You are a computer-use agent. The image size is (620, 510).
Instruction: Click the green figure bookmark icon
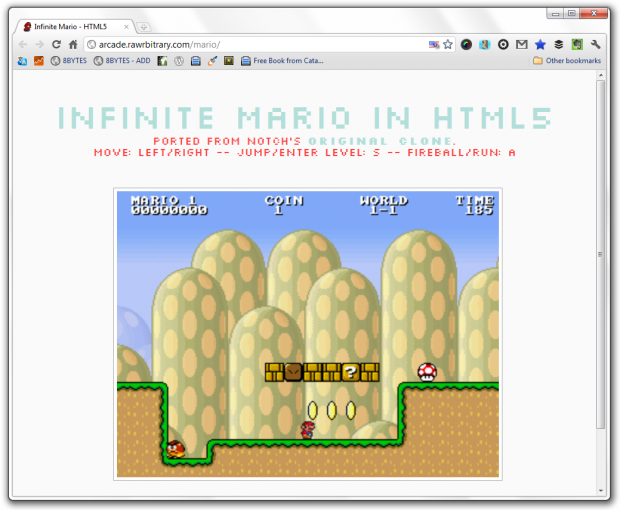[x=162, y=61]
